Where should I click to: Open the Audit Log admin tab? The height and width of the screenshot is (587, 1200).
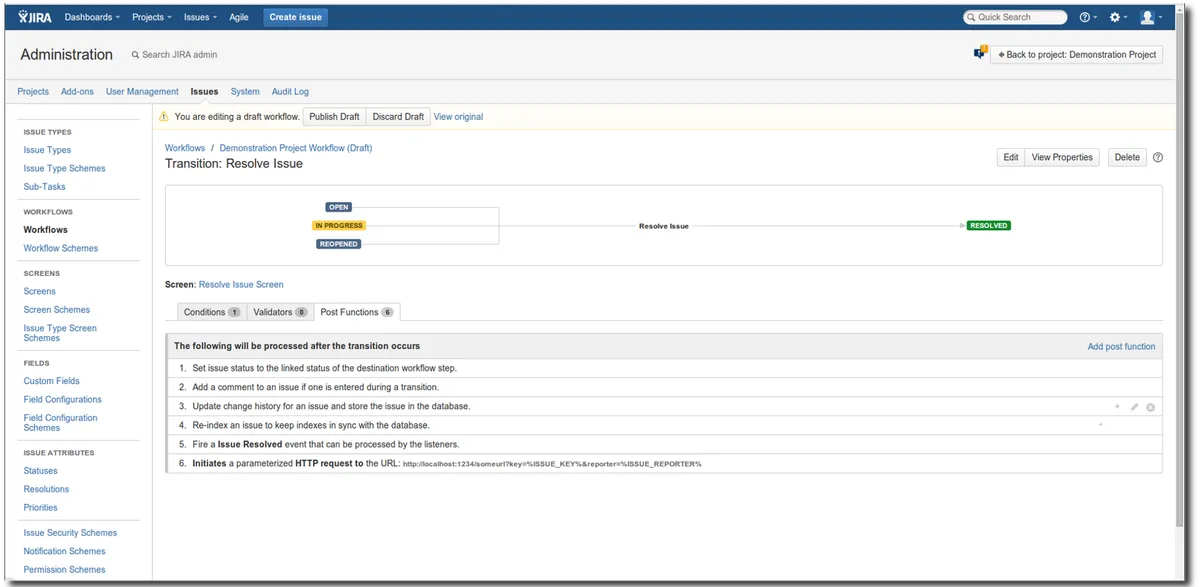pos(290,91)
